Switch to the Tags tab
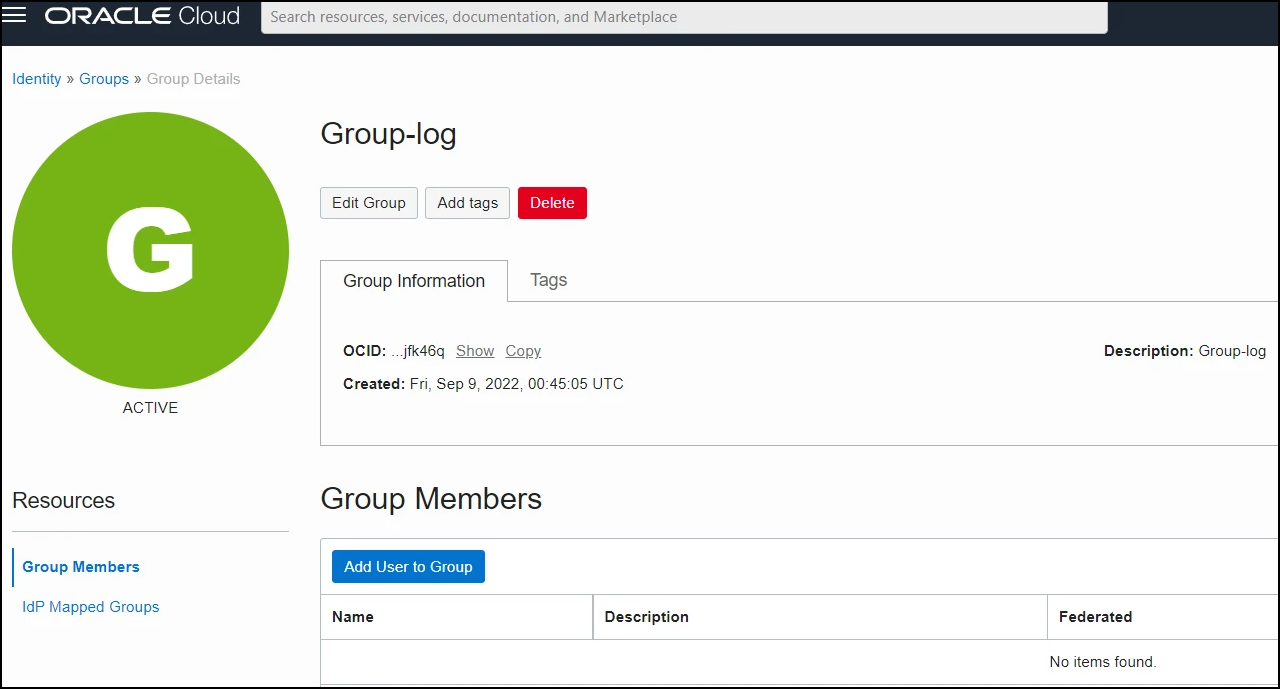1280x689 pixels. click(548, 280)
